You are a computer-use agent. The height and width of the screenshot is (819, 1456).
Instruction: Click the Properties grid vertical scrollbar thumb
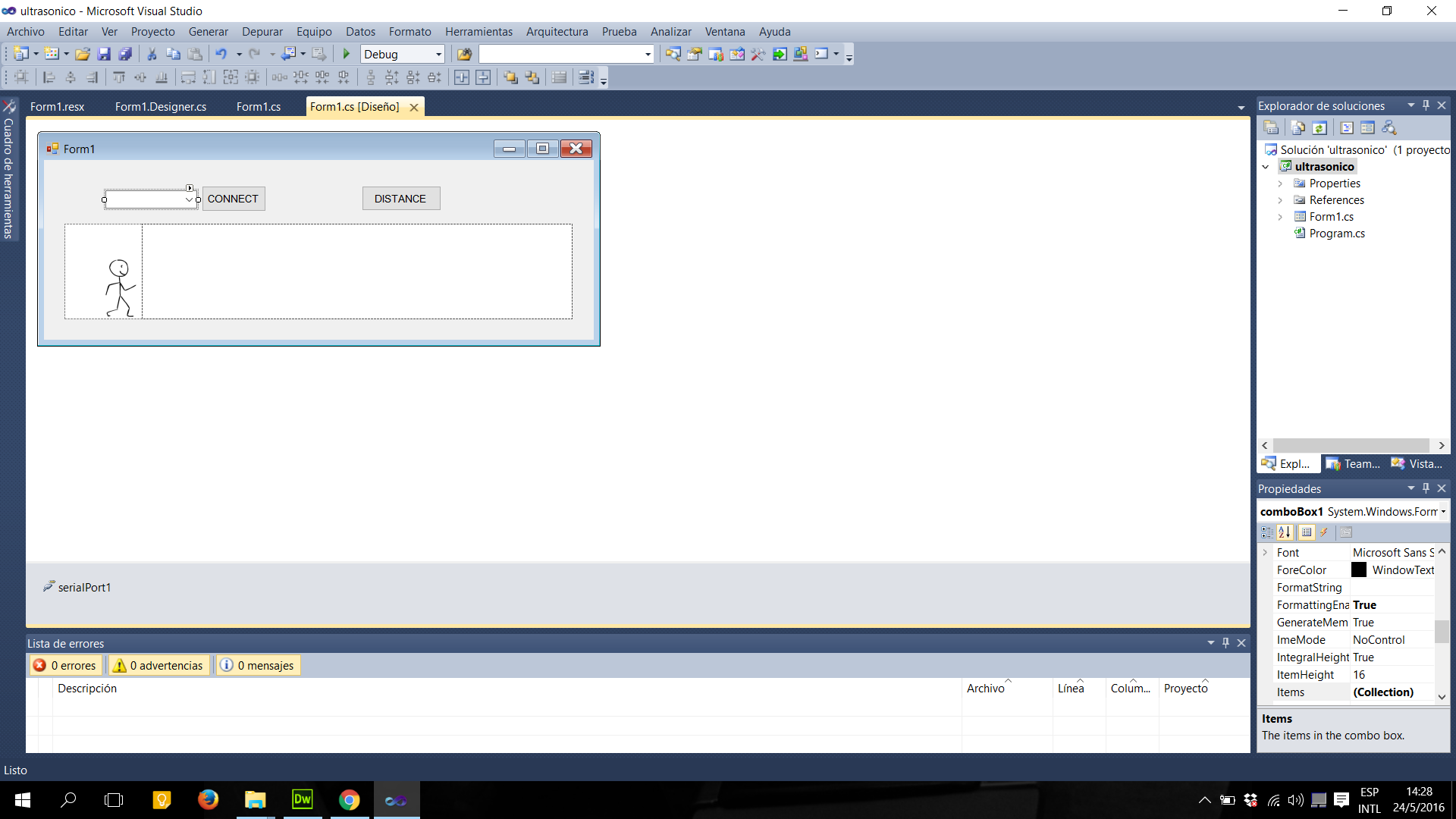pos(1442,632)
